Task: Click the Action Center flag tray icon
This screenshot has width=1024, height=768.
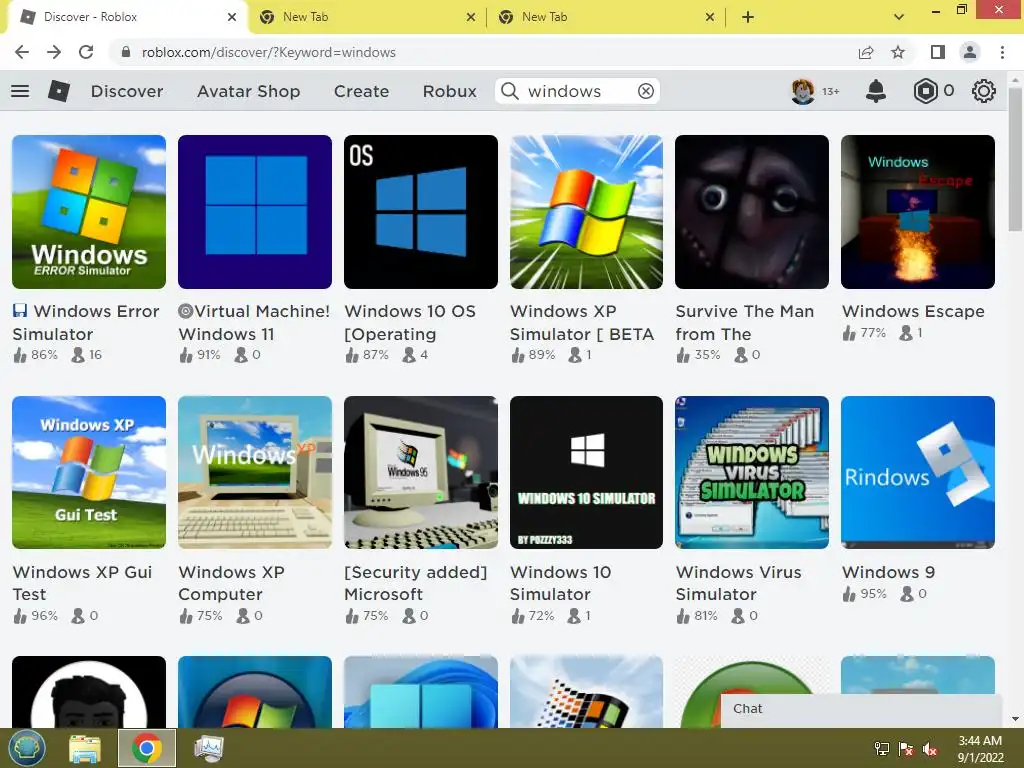Action: [x=906, y=749]
